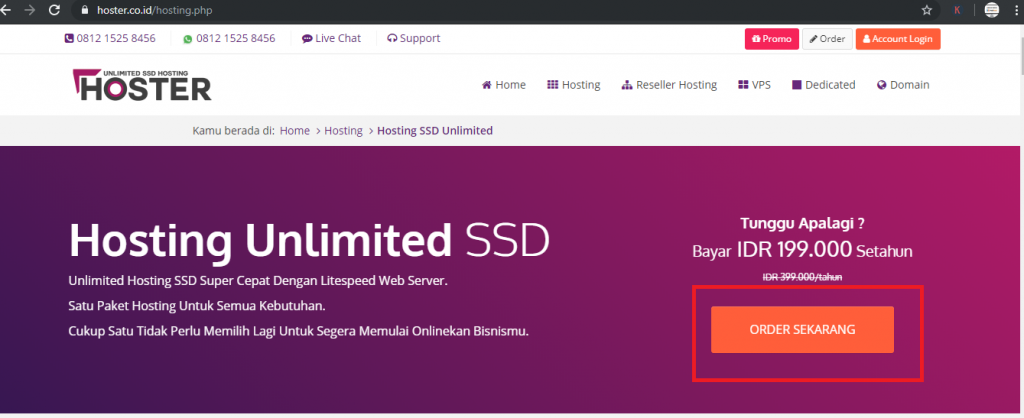
Task: Open the Account Login button
Action: pyautogui.click(x=898, y=39)
